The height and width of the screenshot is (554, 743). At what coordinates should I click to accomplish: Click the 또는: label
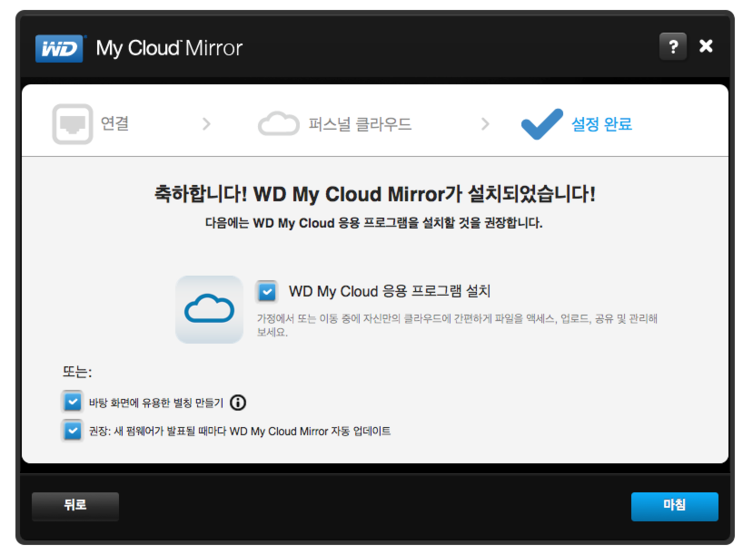[77, 372]
